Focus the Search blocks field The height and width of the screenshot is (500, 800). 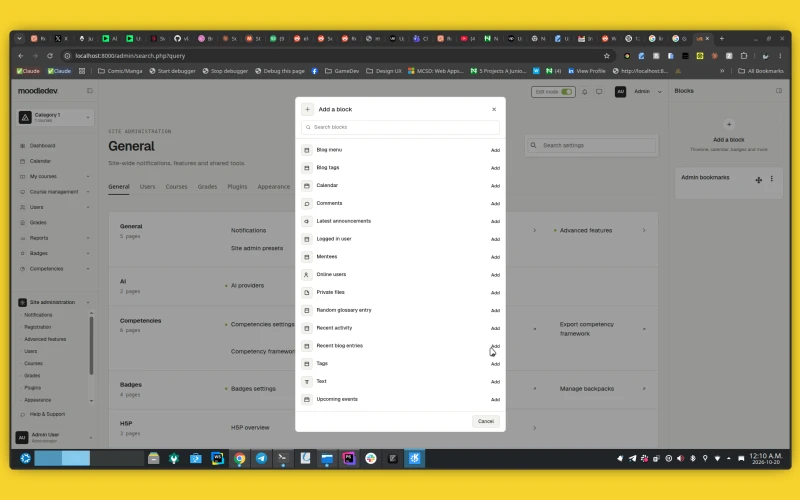tap(400, 127)
